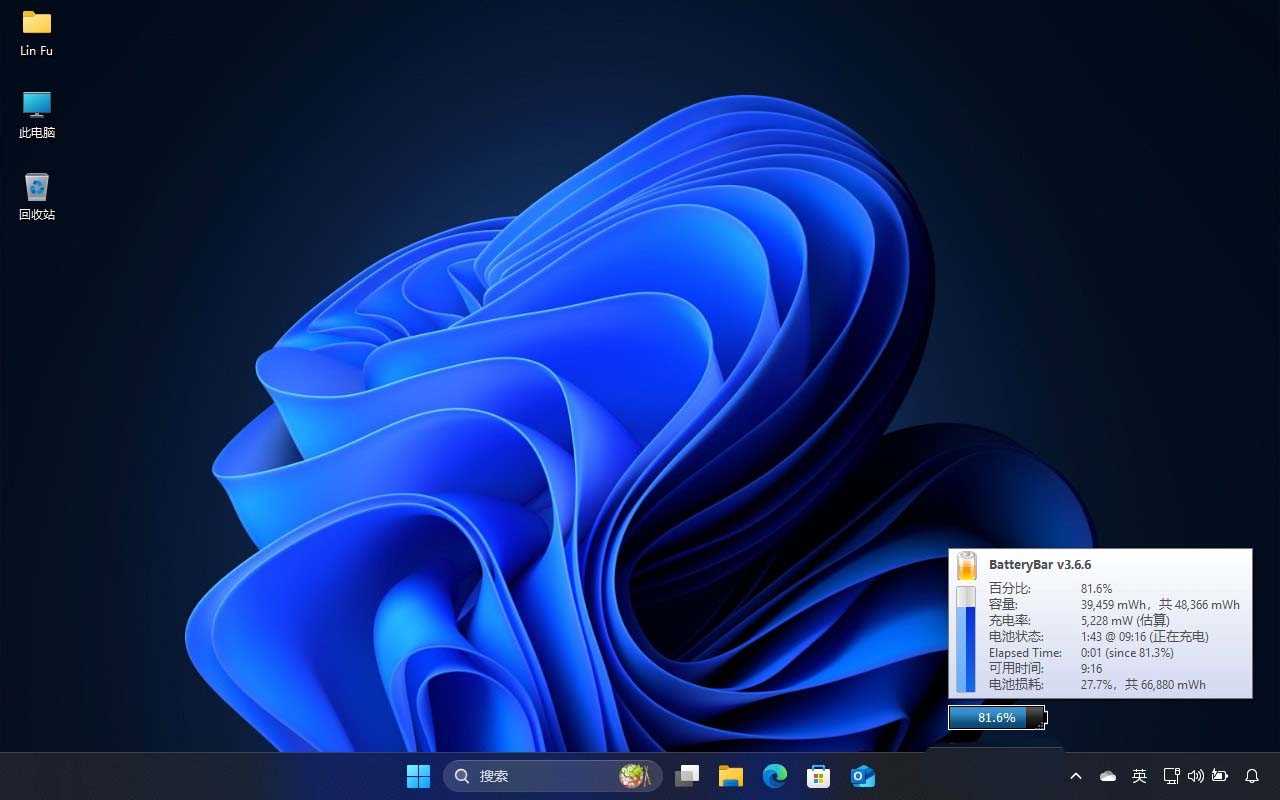Image resolution: width=1280 pixels, height=800 pixels.
Task: Click the weather widget icon in the search bar
Action: pyautogui.click(x=634, y=775)
